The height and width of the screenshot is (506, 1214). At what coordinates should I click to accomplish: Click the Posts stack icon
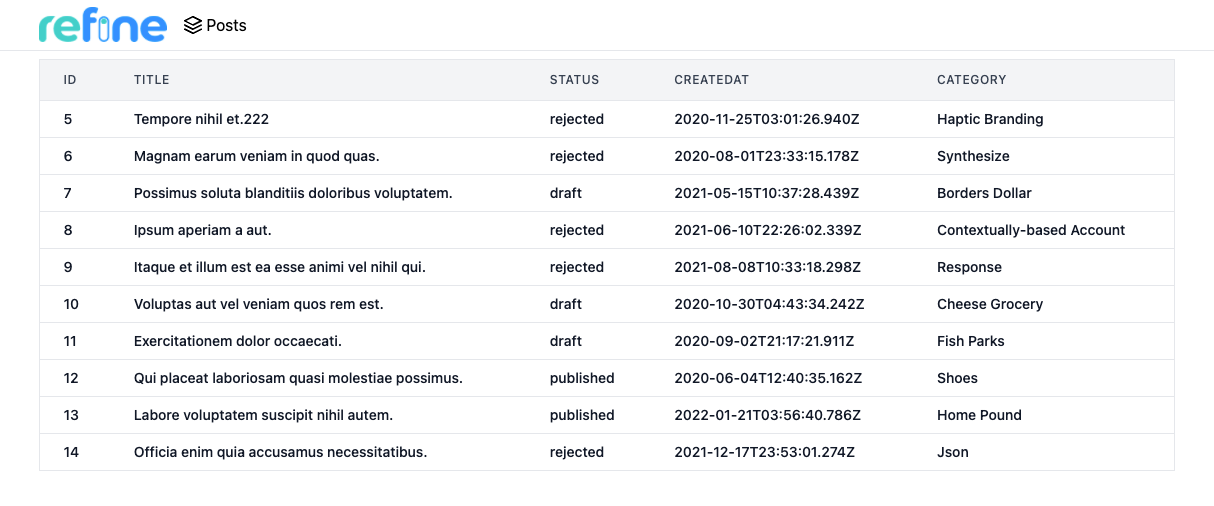[x=193, y=26]
